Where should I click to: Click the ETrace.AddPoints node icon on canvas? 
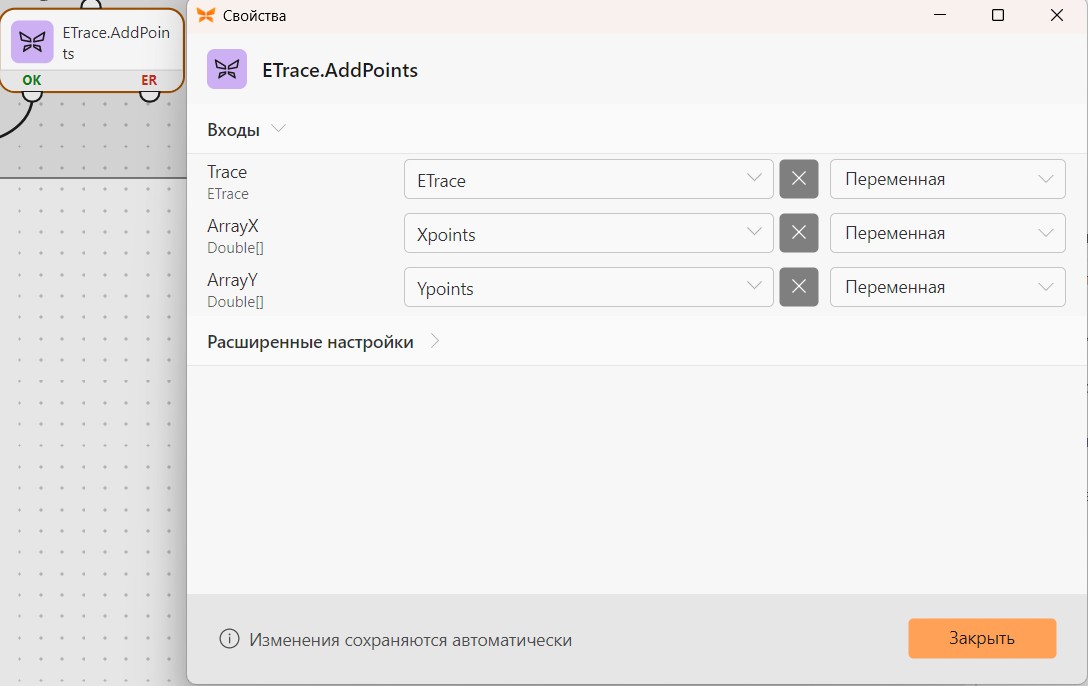[x=32, y=42]
